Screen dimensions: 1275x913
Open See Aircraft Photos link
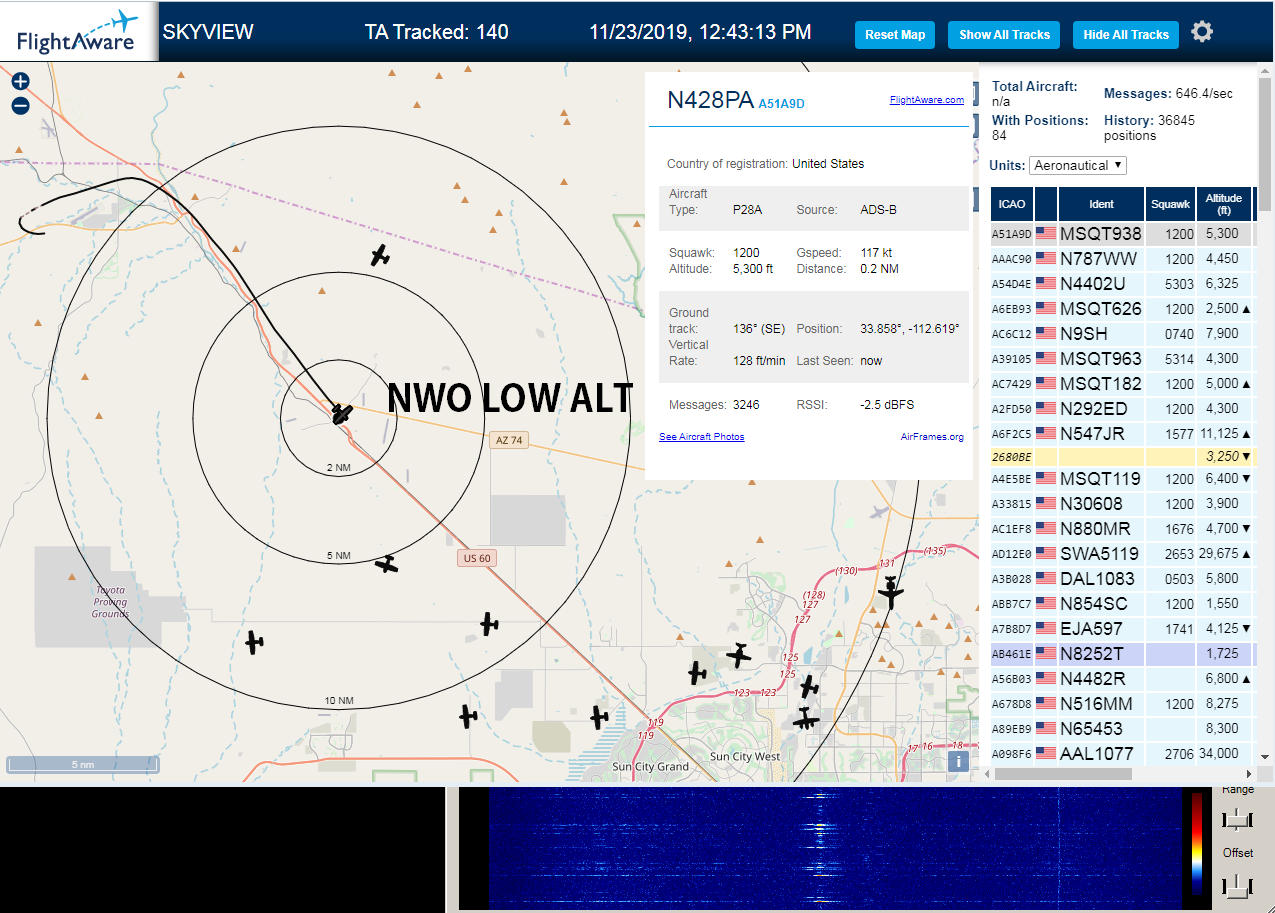[x=701, y=437]
